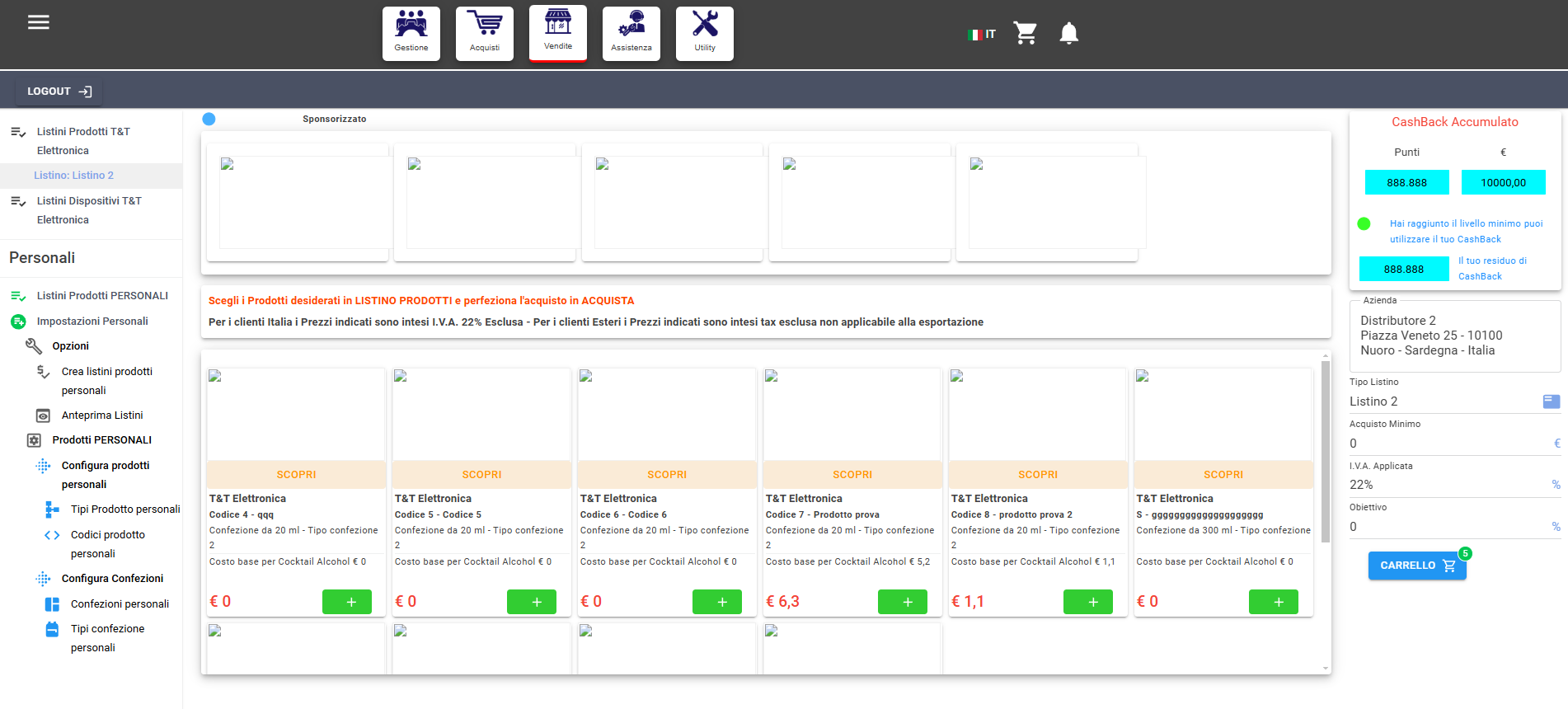Open the Utility tools section

click(705, 34)
